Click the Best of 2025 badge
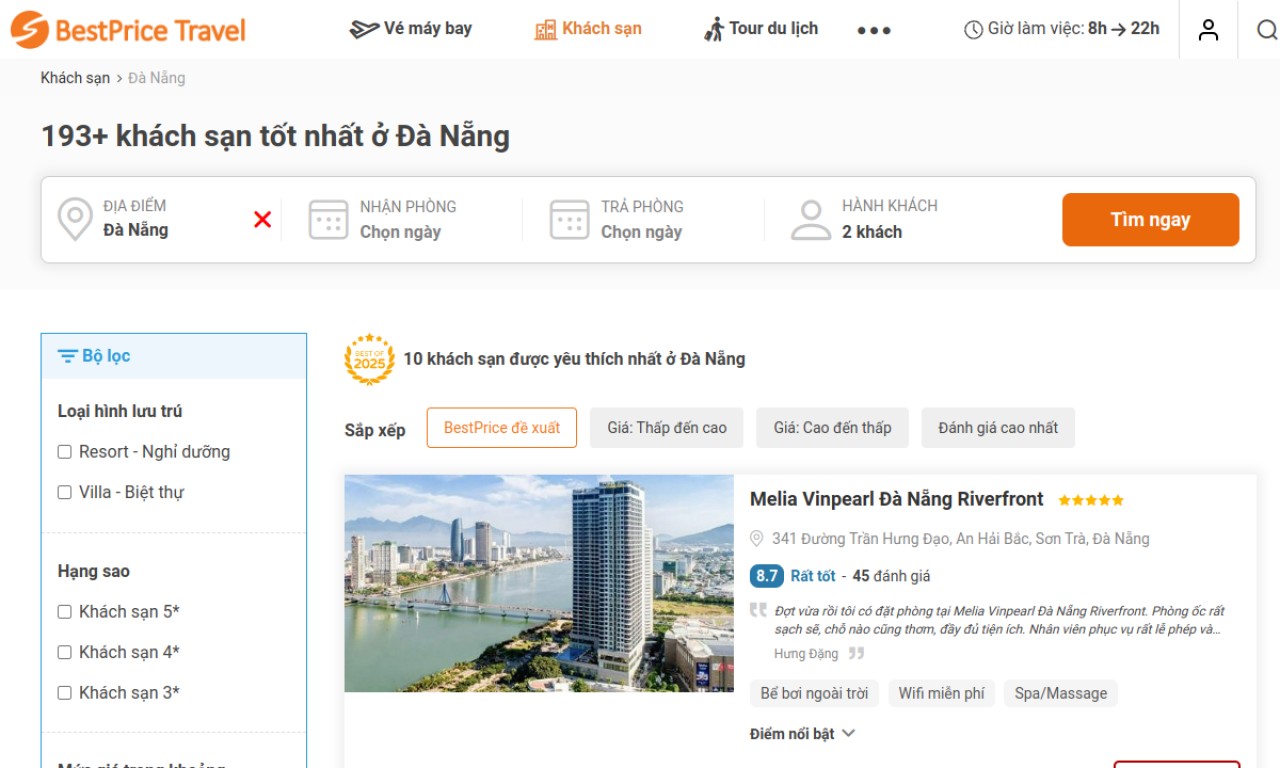This screenshot has height=768, width=1280. (369, 359)
